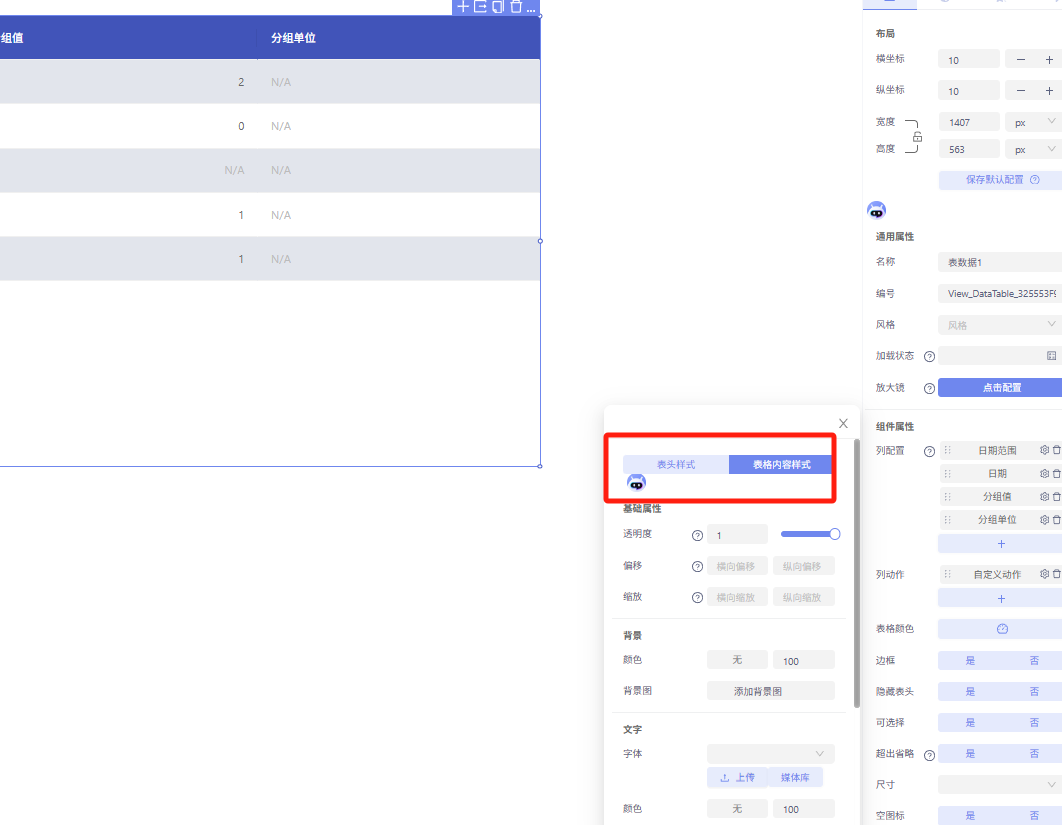1062x825 pixels.
Task: Open settings gear for 日期 column
Action: (1044, 473)
